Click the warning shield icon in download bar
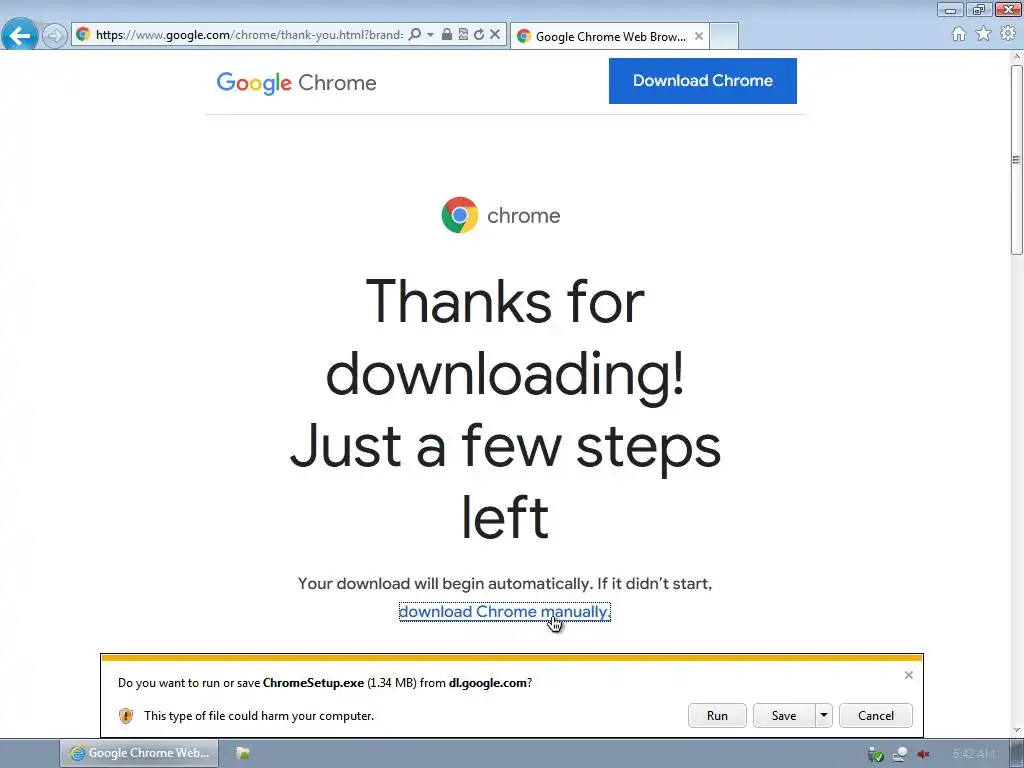 126,716
